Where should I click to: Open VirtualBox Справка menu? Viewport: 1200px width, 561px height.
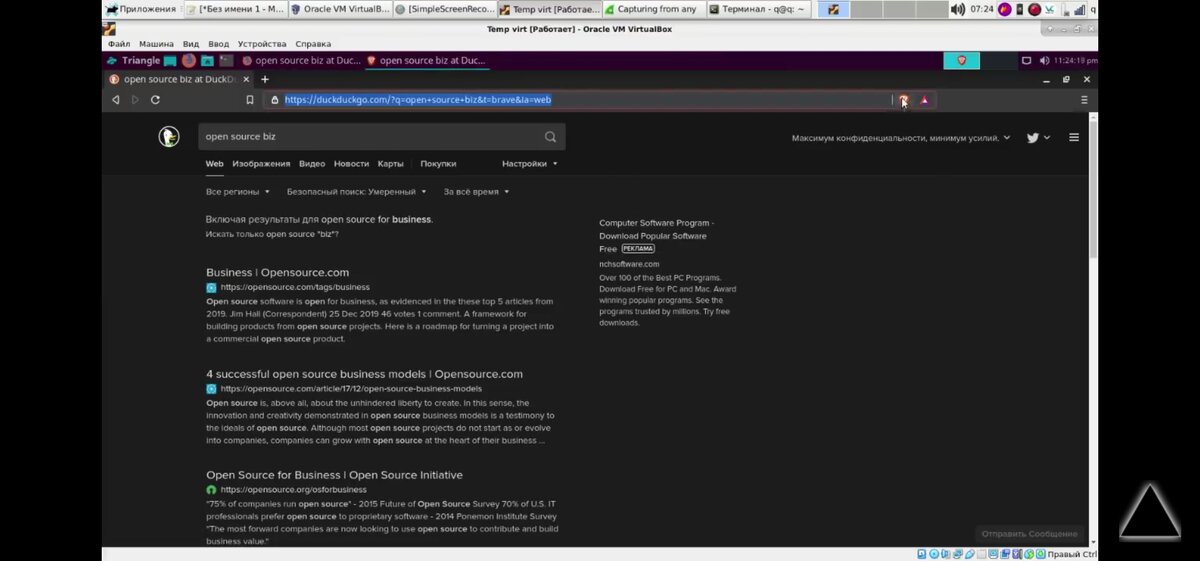point(313,44)
